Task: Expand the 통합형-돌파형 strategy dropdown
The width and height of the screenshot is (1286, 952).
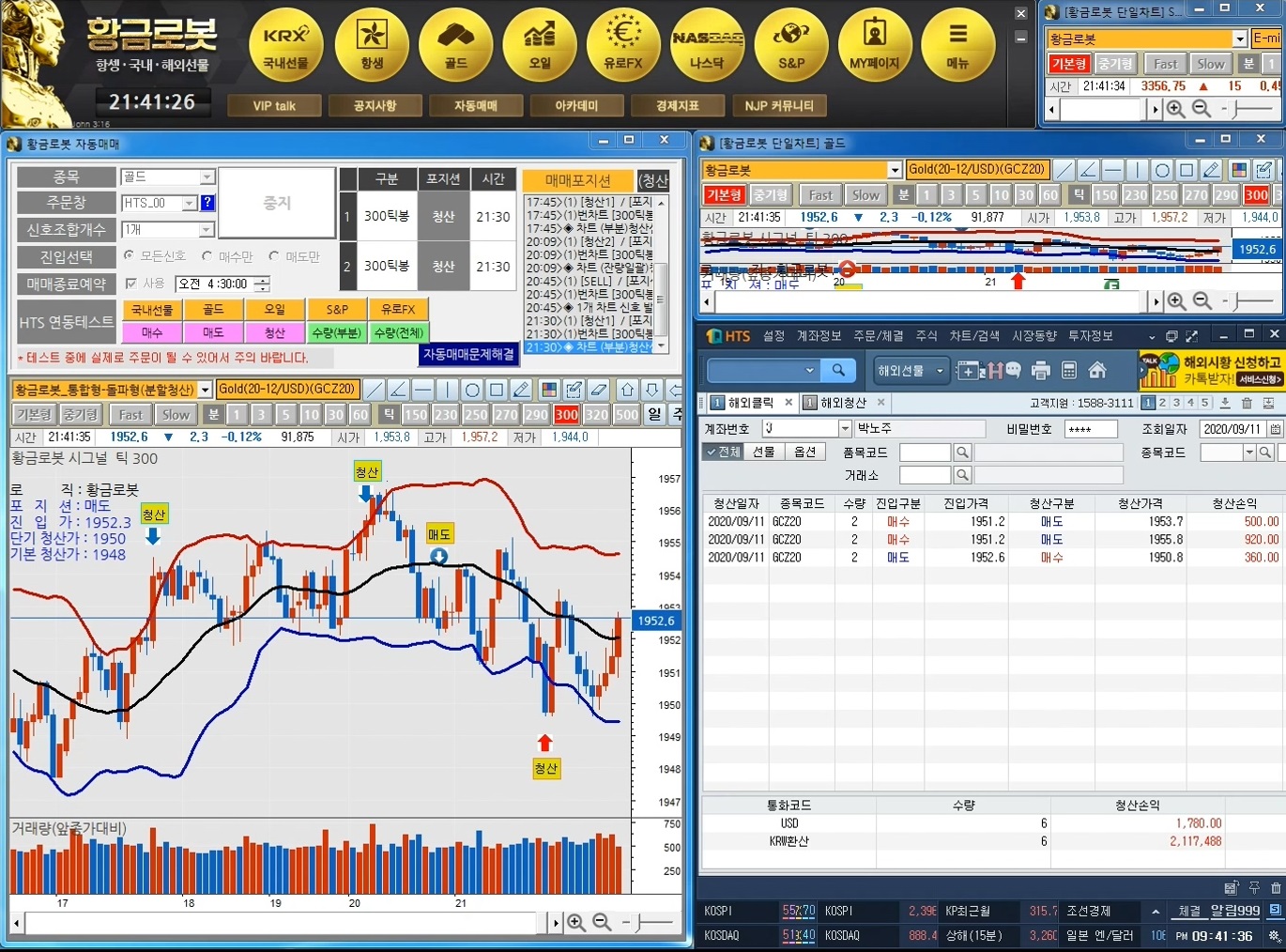Action: point(205,389)
